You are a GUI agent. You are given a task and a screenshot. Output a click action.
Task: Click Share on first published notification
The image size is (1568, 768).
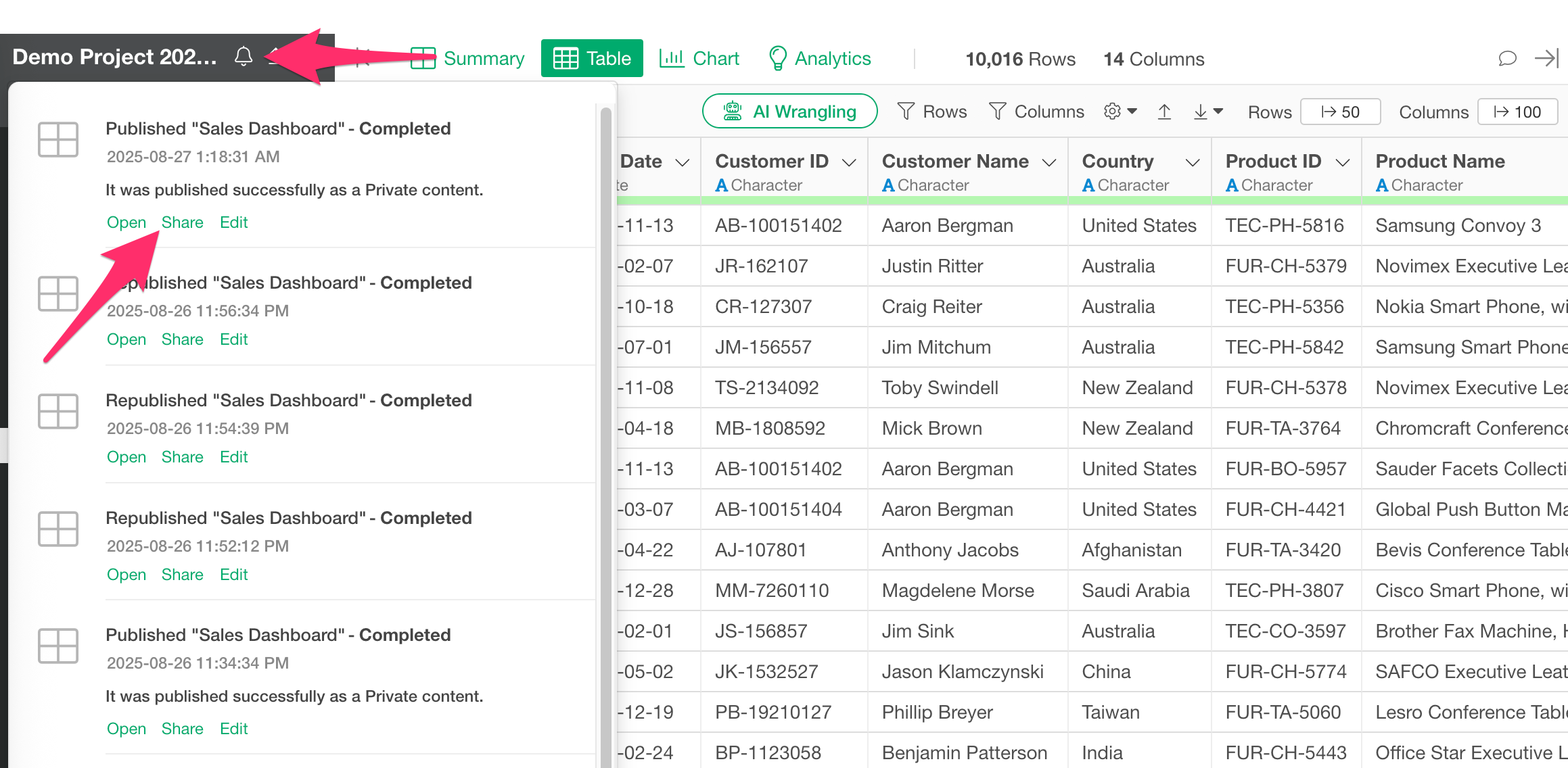[x=182, y=222]
